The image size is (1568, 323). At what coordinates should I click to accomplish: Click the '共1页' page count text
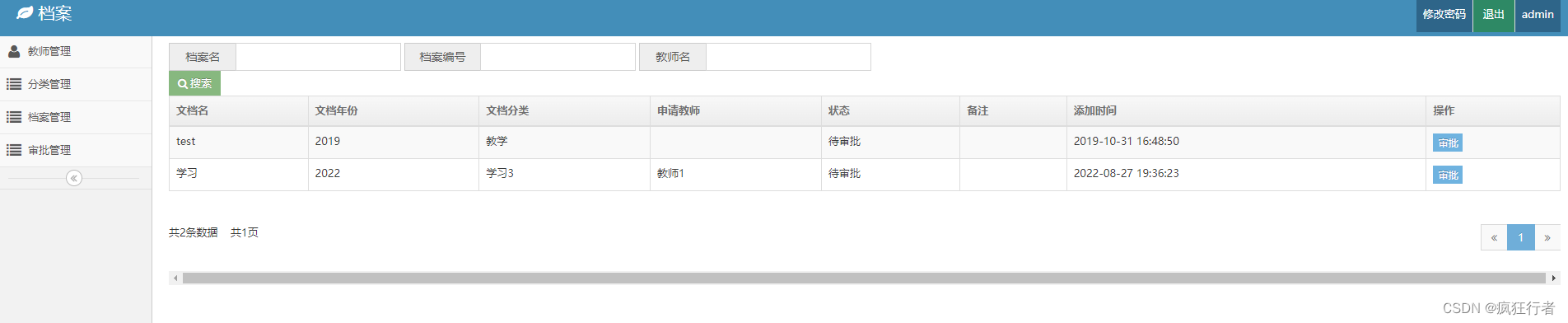[x=245, y=232]
